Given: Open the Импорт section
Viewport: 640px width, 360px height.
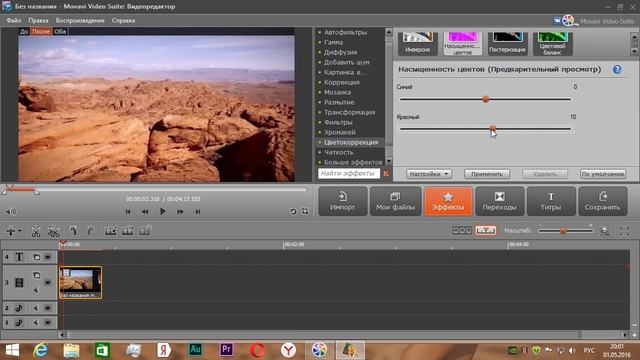Looking at the screenshot, I should (343, 201).
